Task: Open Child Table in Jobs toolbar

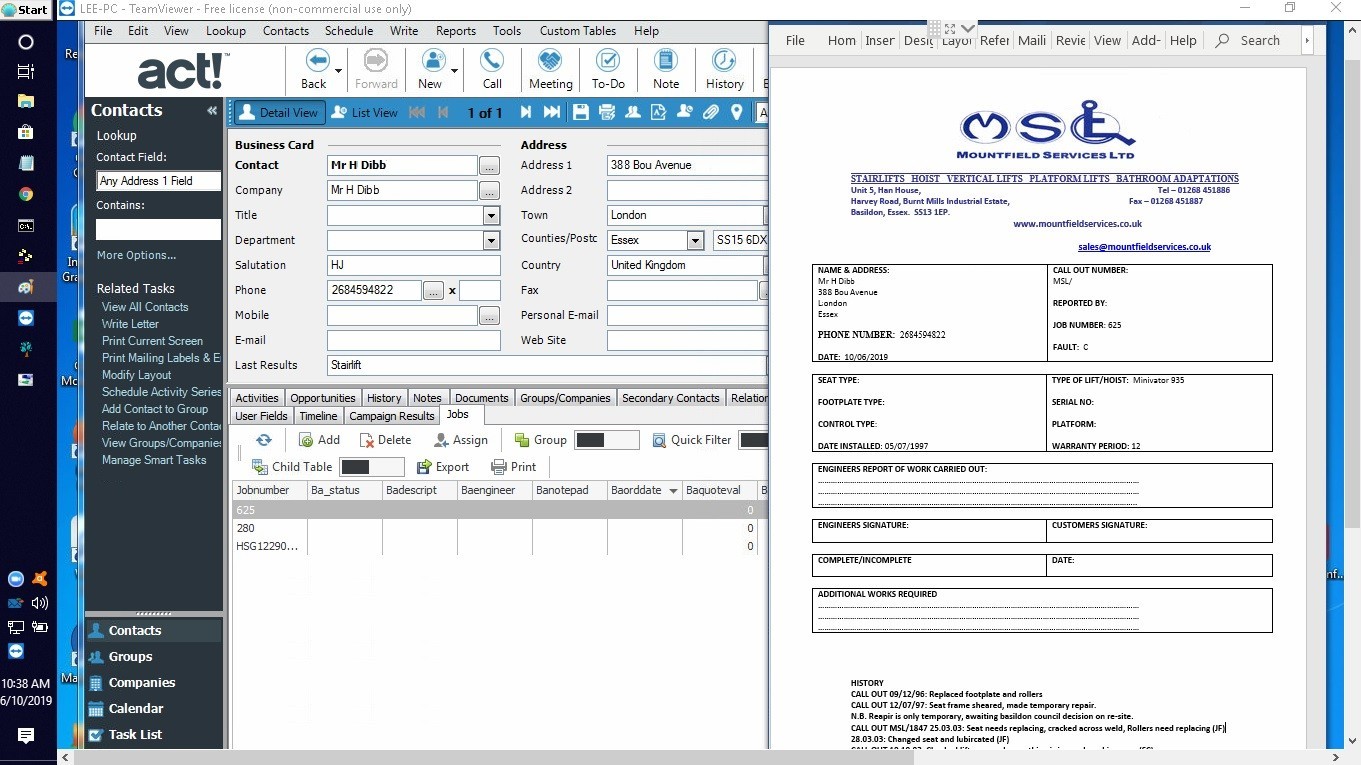Action: (x=291, y=467)
